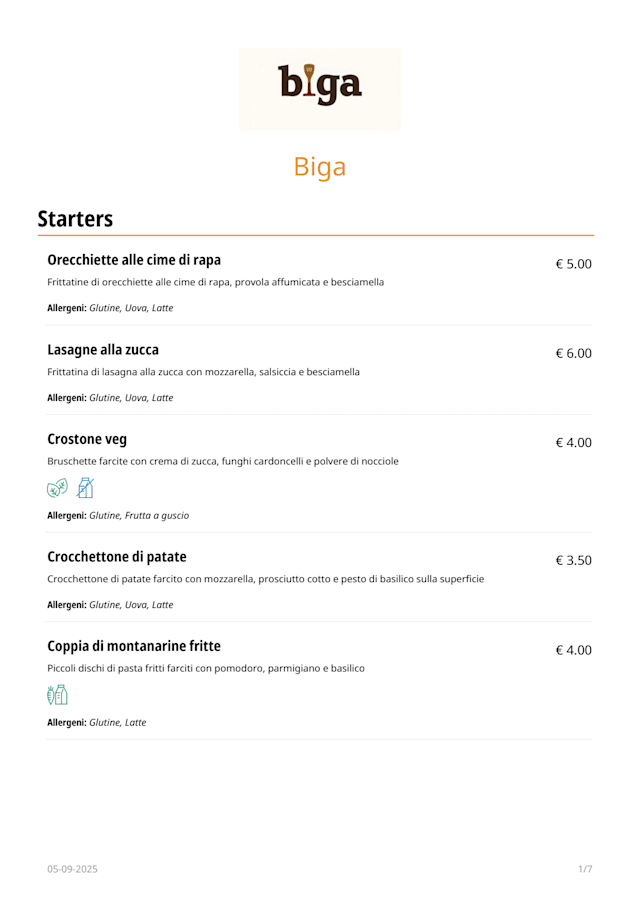Click the € 5.00 price
Viewport: 640px width, 905px height.
574,264
